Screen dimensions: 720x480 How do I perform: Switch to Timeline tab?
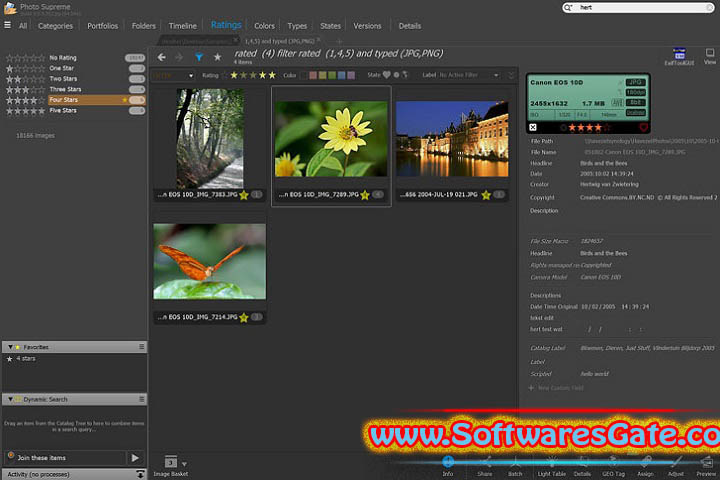[x=182, y=26]
